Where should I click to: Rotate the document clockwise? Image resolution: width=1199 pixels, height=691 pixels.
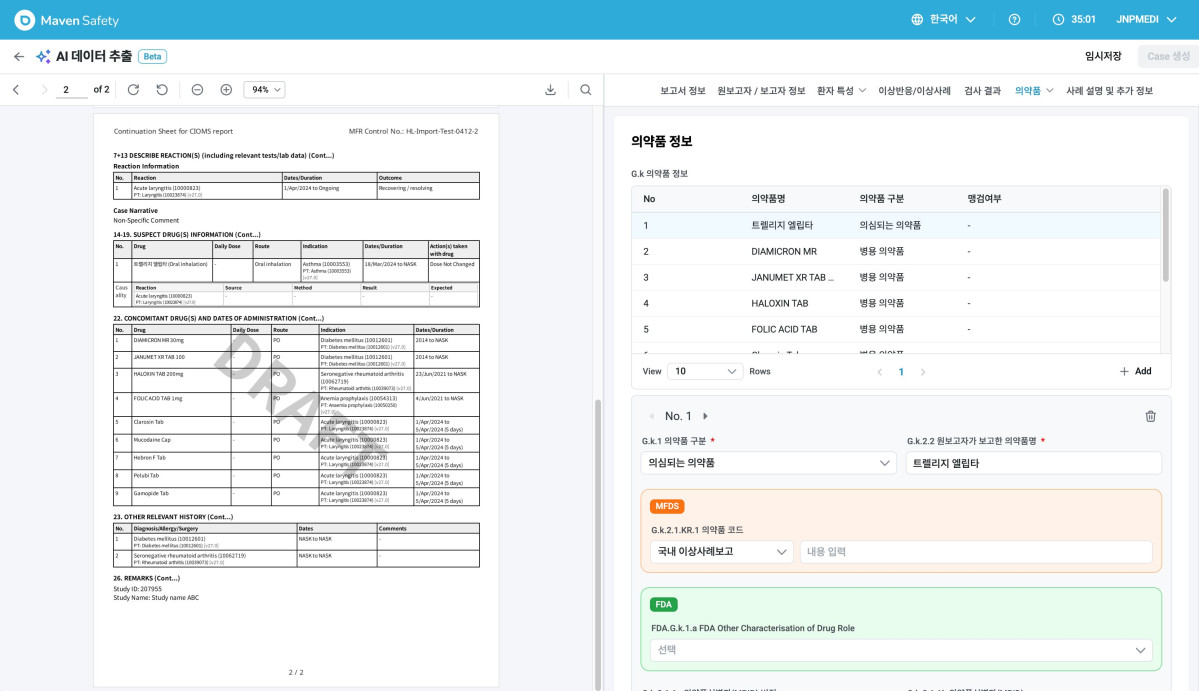(x=133, y=89)
